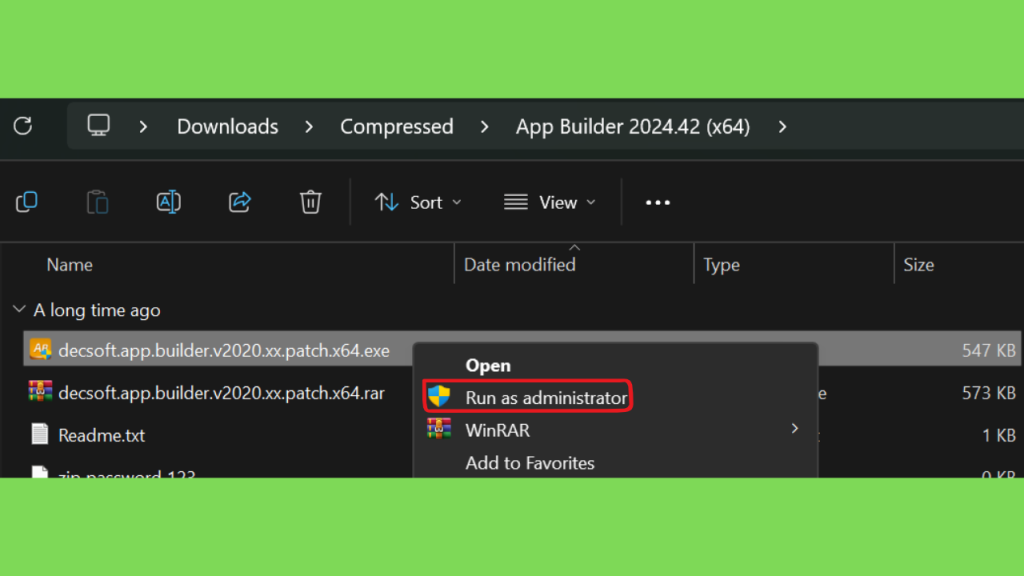The image size is (1024, 576).
Task: Click the Delete trash can icon
Action: coord(311,202)
